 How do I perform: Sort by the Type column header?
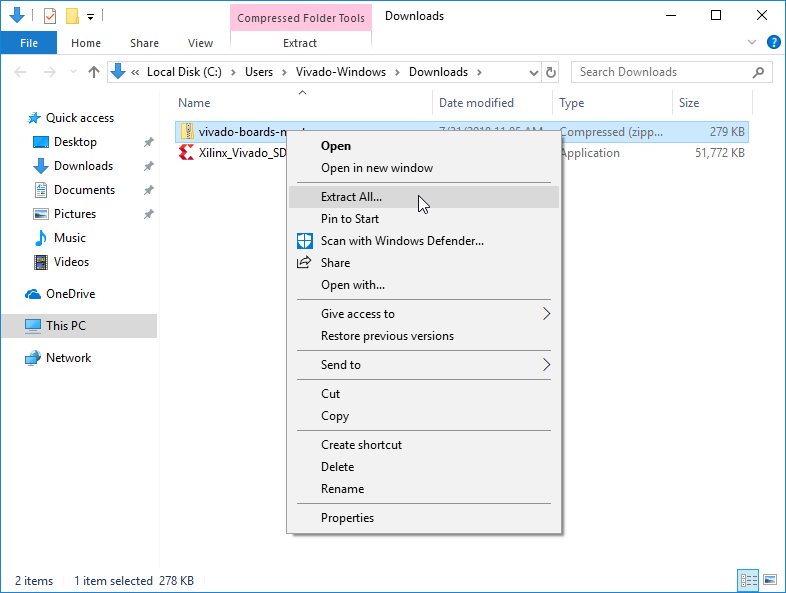tap(612, 103)
